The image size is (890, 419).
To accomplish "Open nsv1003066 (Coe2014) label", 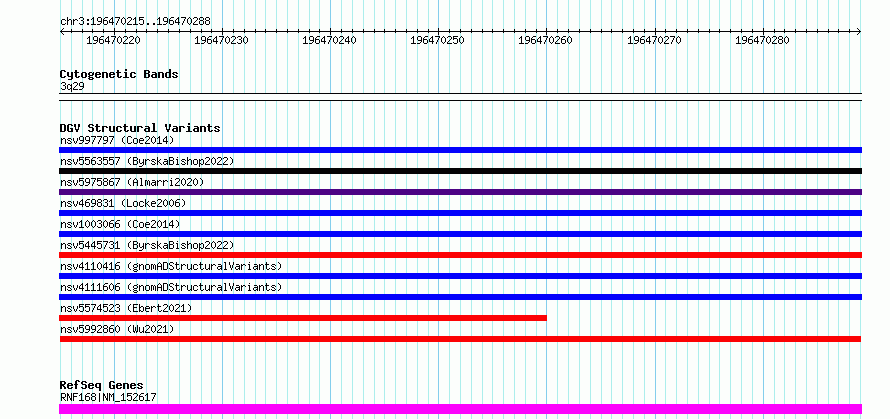I will pos(120,224).
